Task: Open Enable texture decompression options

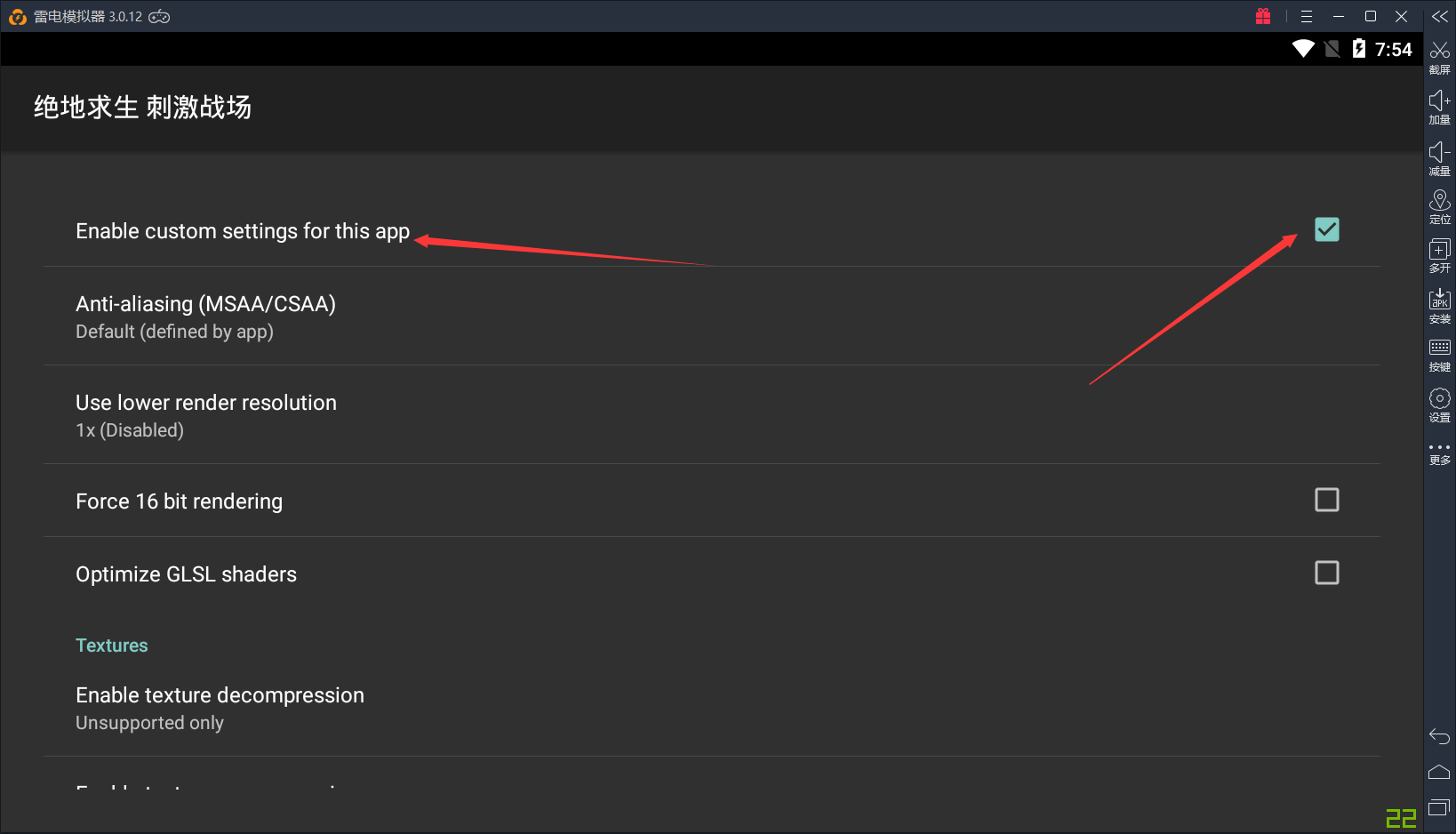Action: pos(220,708)
